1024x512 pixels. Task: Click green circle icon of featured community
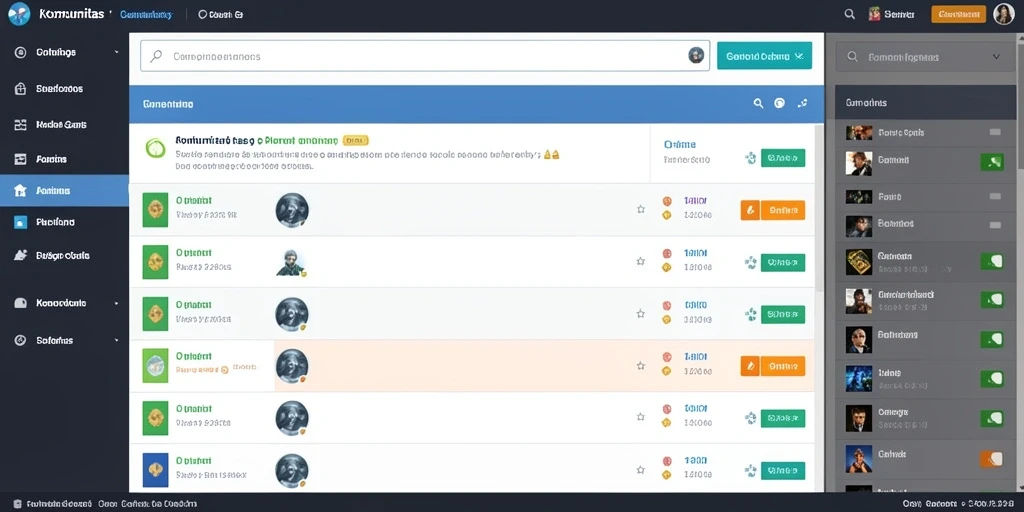click(x=155, y=148)
